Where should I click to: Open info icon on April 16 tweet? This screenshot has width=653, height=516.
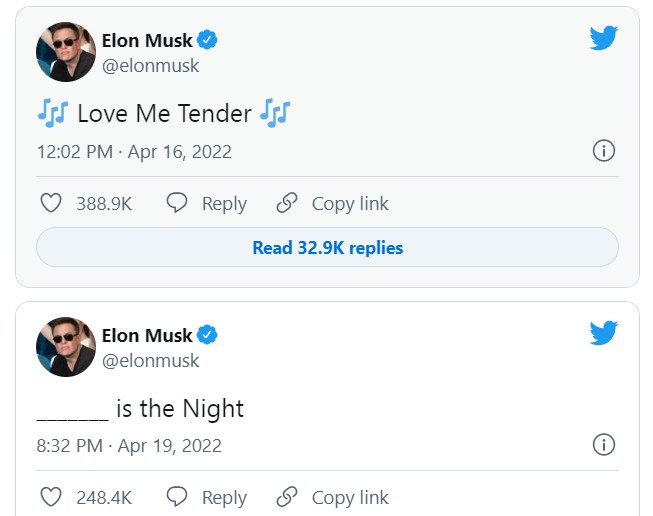(x=603, y=151)
